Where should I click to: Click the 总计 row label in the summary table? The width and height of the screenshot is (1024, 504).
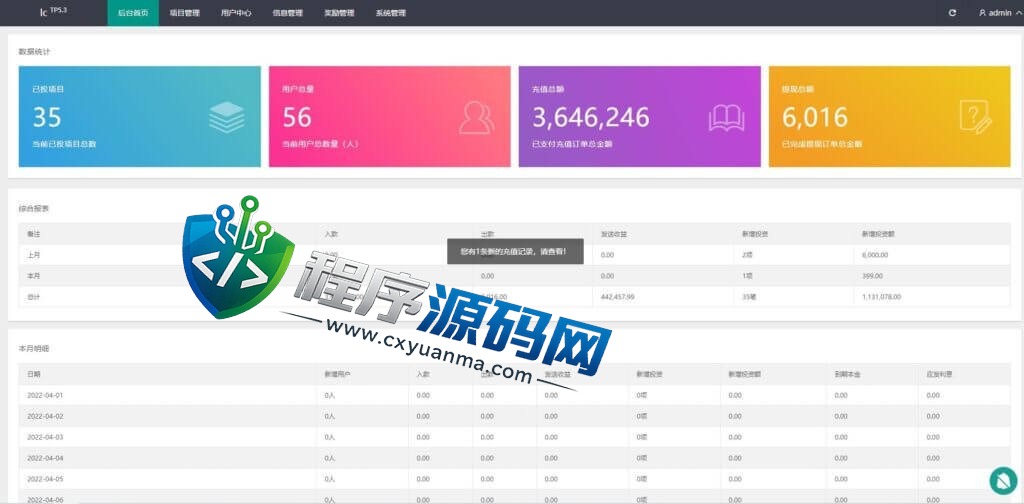coord(33,296)
